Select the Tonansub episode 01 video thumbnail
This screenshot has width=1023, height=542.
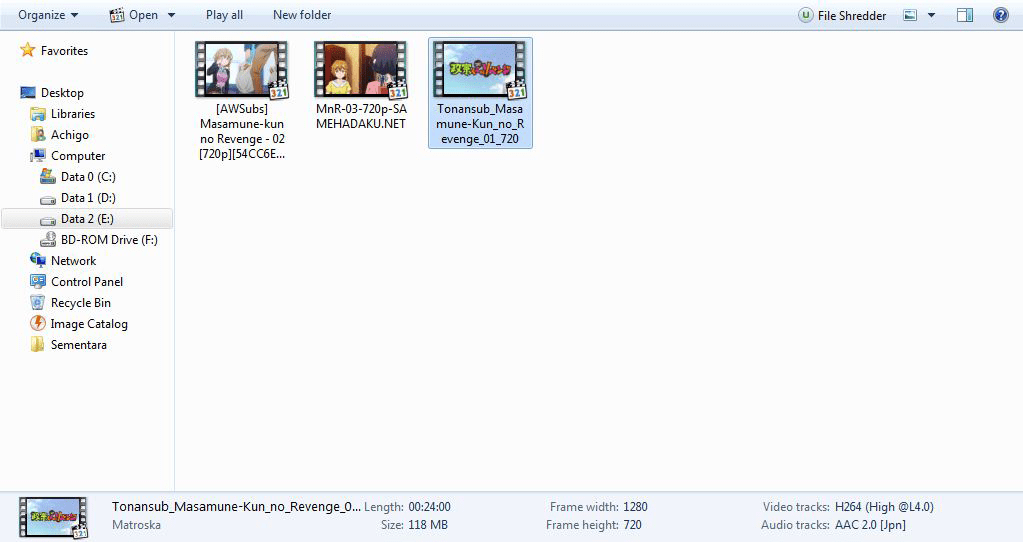pyautogui.click(x=480, y=70)
